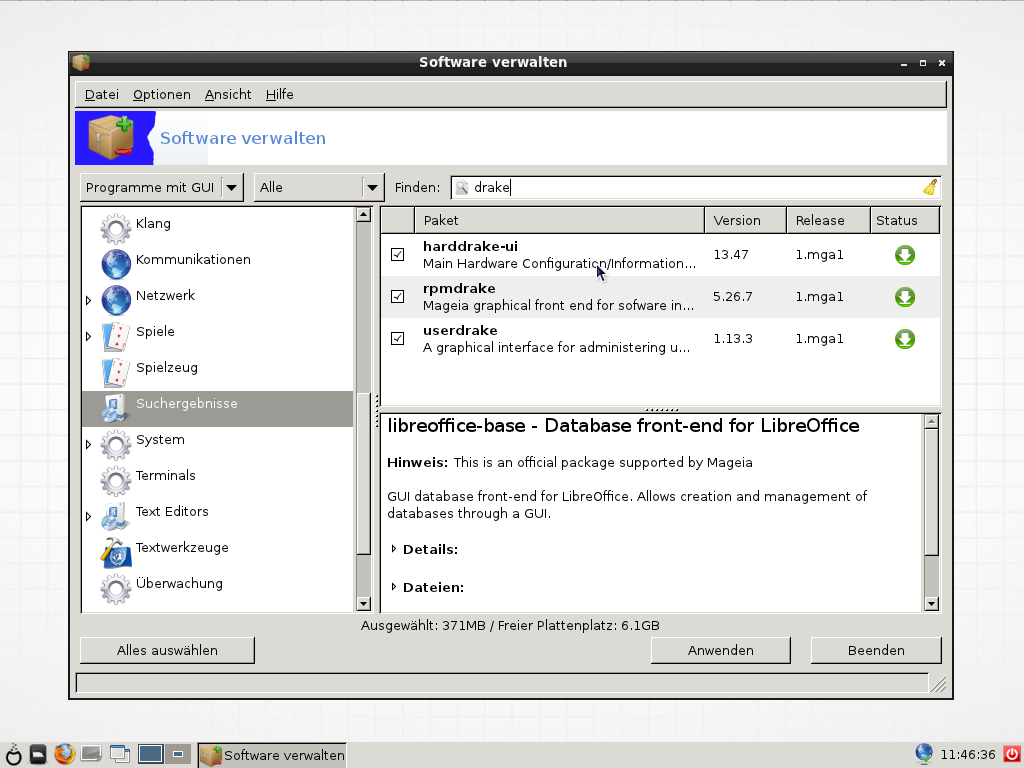Viewport: 1024px width, 768px height.
Task: Click the show desktop windows icon in taskbar
Action: click(x=120, y=755)
